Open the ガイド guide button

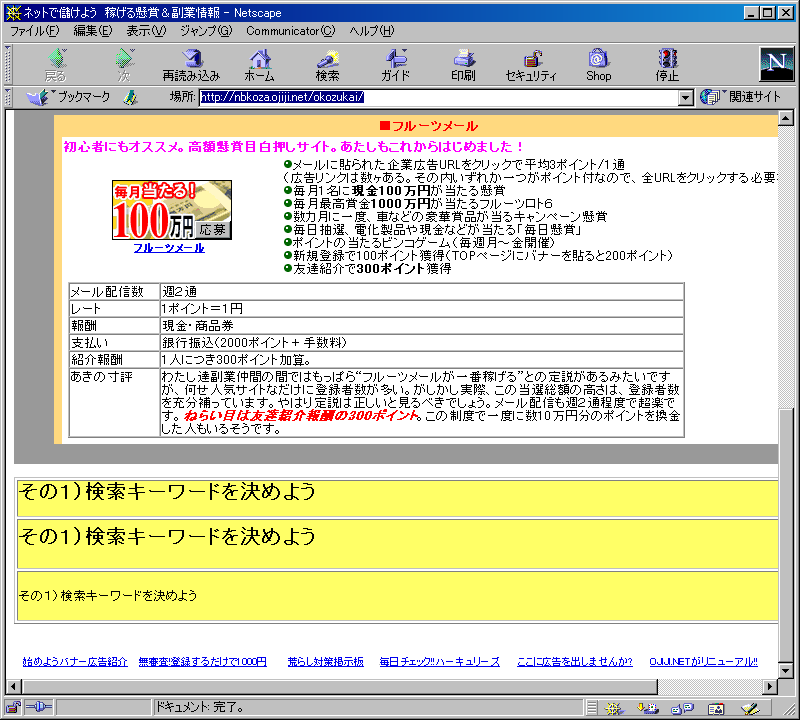(395, 65)
